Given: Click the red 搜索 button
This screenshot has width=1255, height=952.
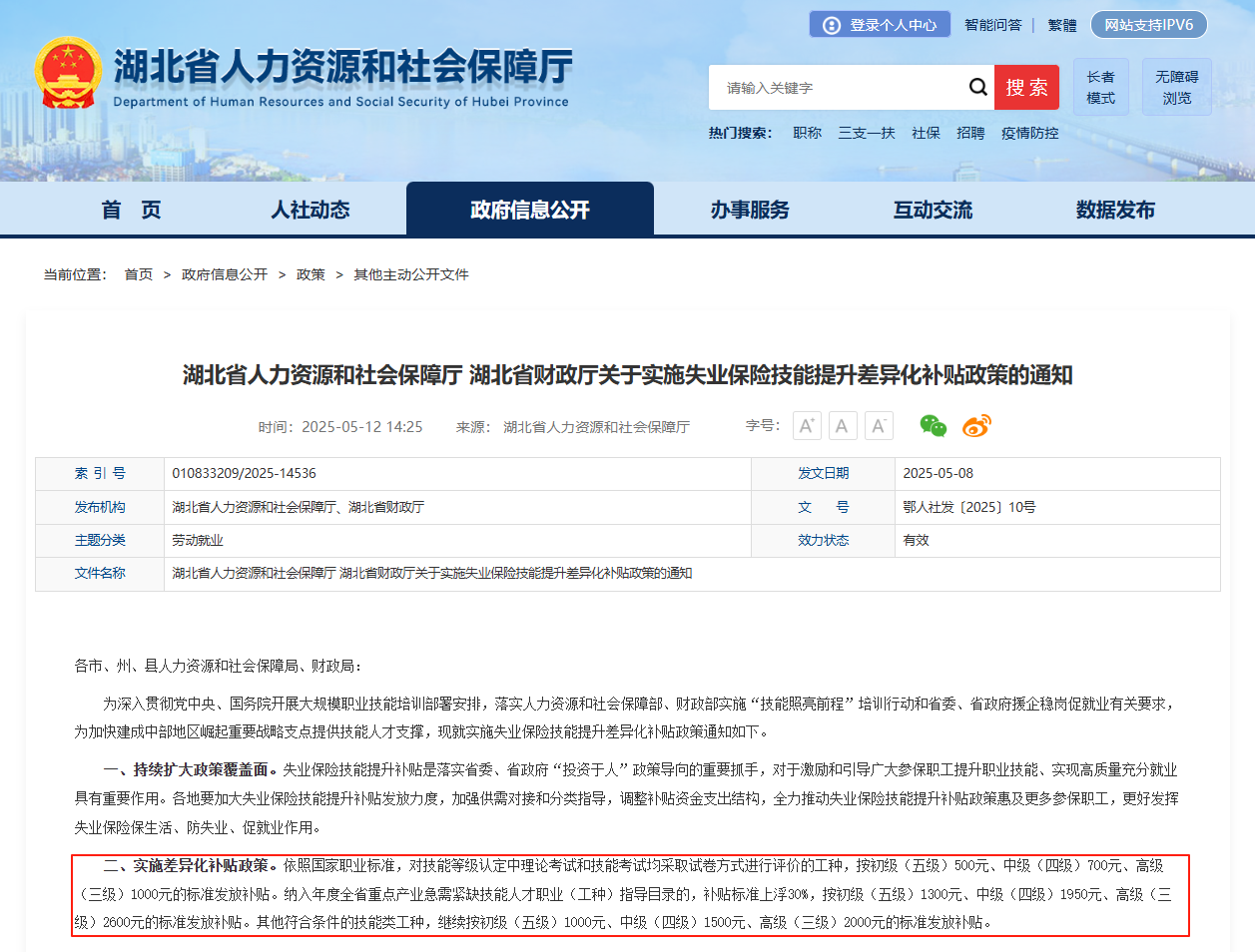Looking at the screenshot, I should [1026, 88].
